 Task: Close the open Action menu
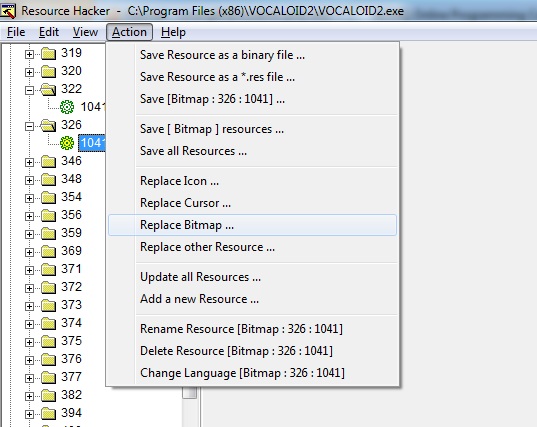click(x=129, y=32)
